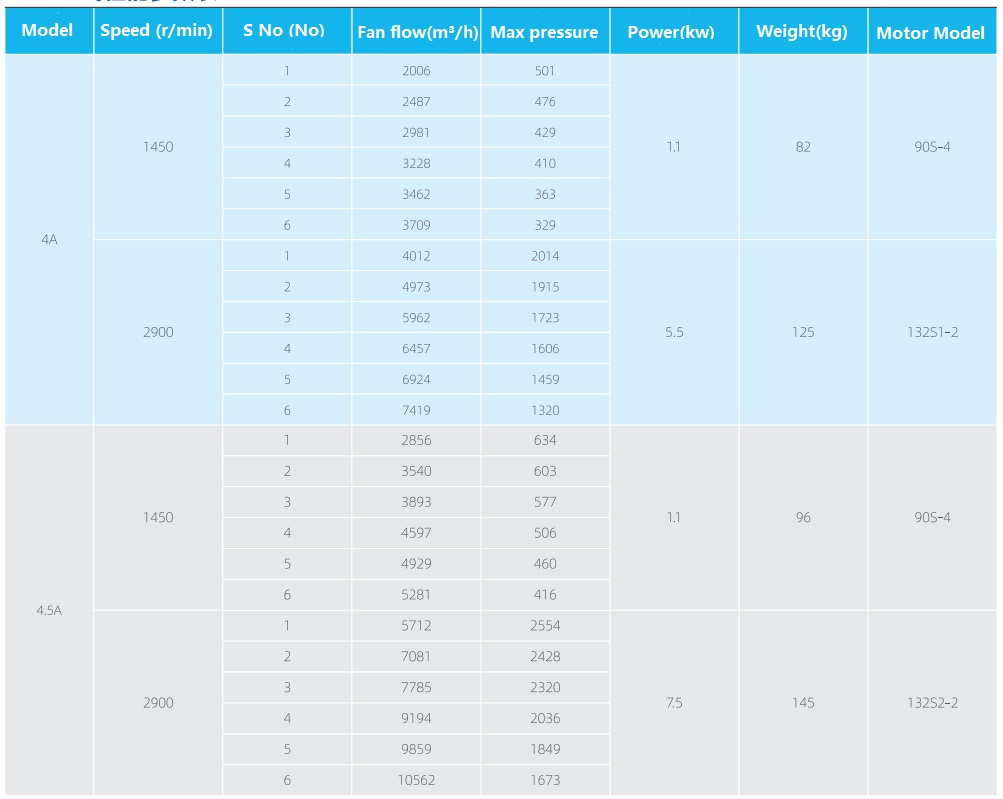Viewport: 1003px width, 799px height.
Task: Select max pressure value 329
Action: (x=545, y=225)
